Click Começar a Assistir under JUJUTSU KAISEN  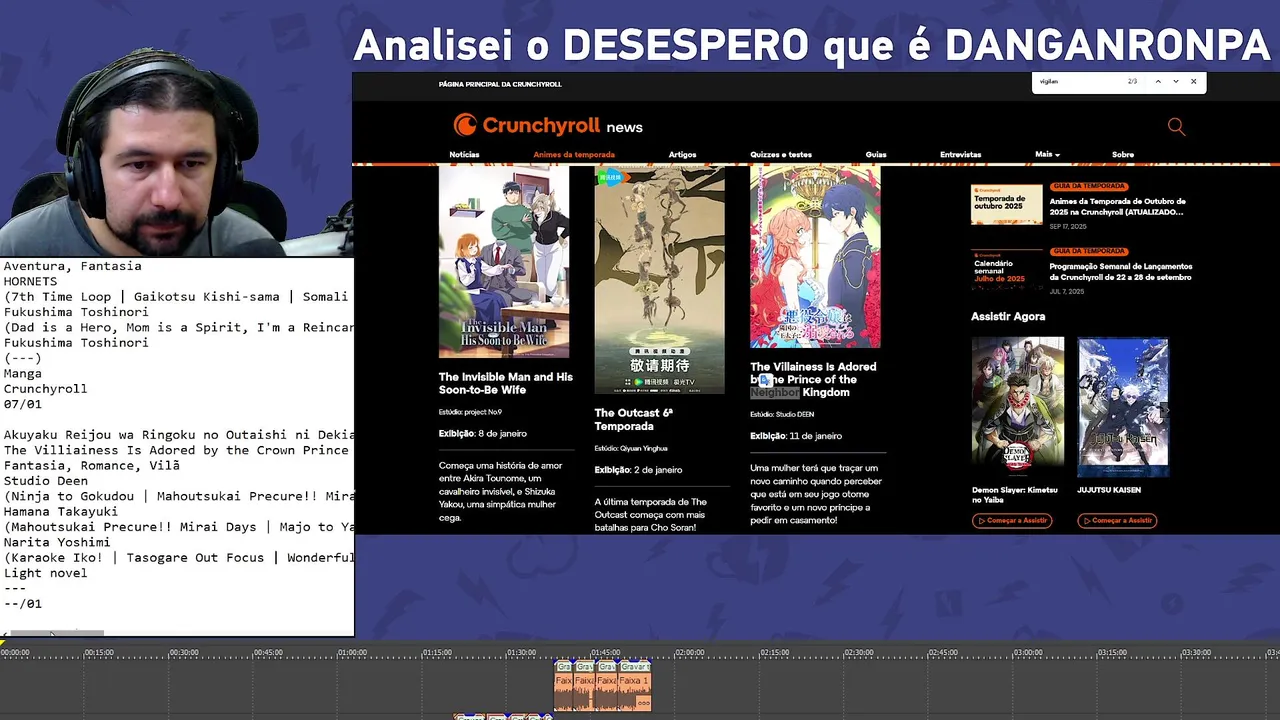point(1117,520)
